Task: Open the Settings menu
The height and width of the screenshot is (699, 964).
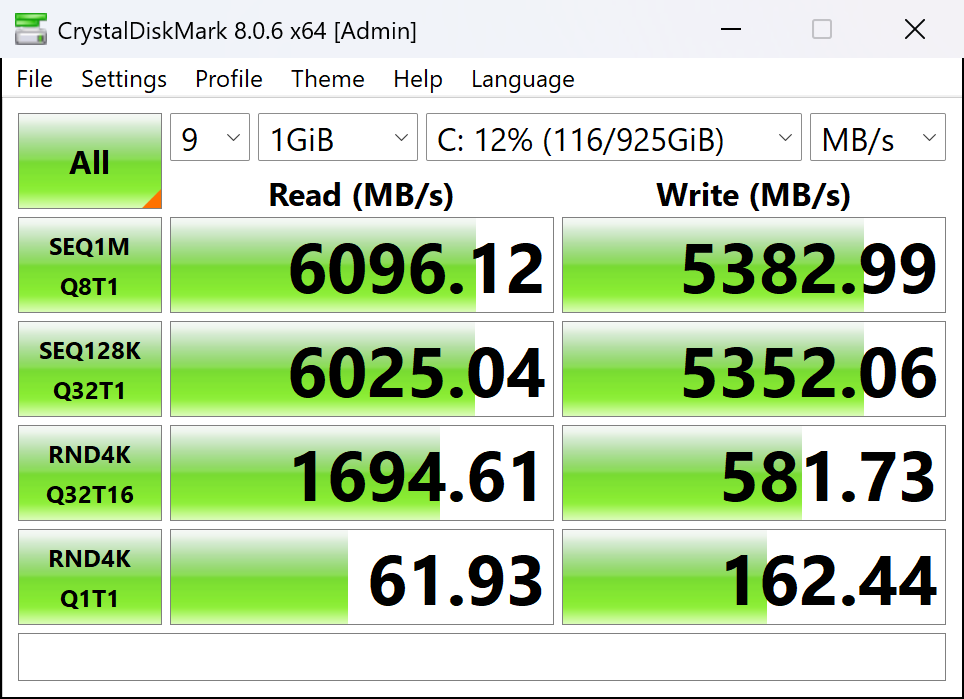Action: click(124, 79)
